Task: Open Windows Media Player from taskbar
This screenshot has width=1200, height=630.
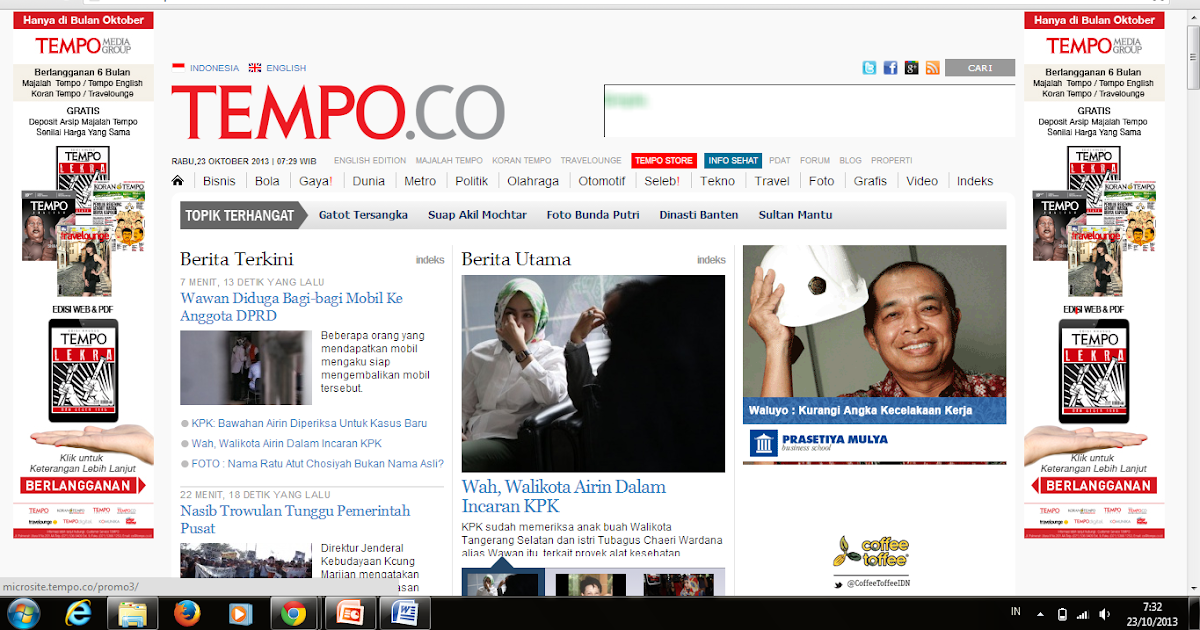Action: click(x=240, y=613)
